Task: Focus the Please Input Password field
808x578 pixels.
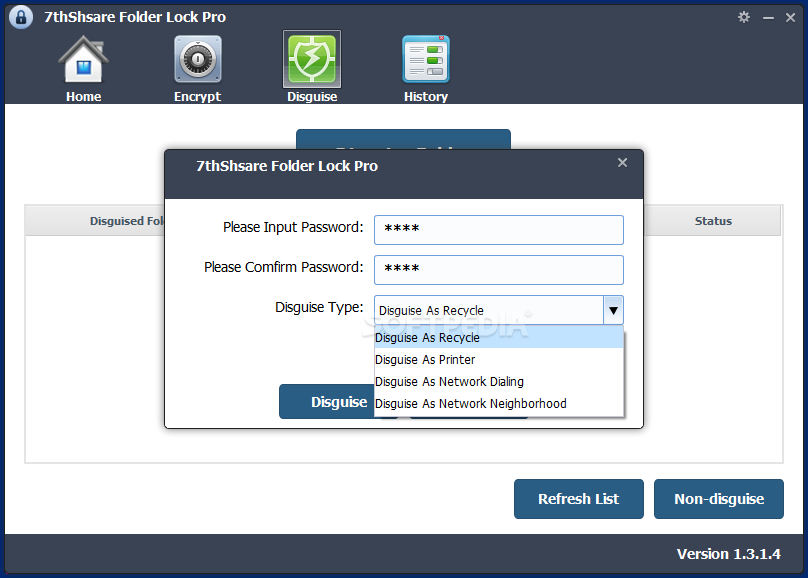Action: tap(499, 230)
